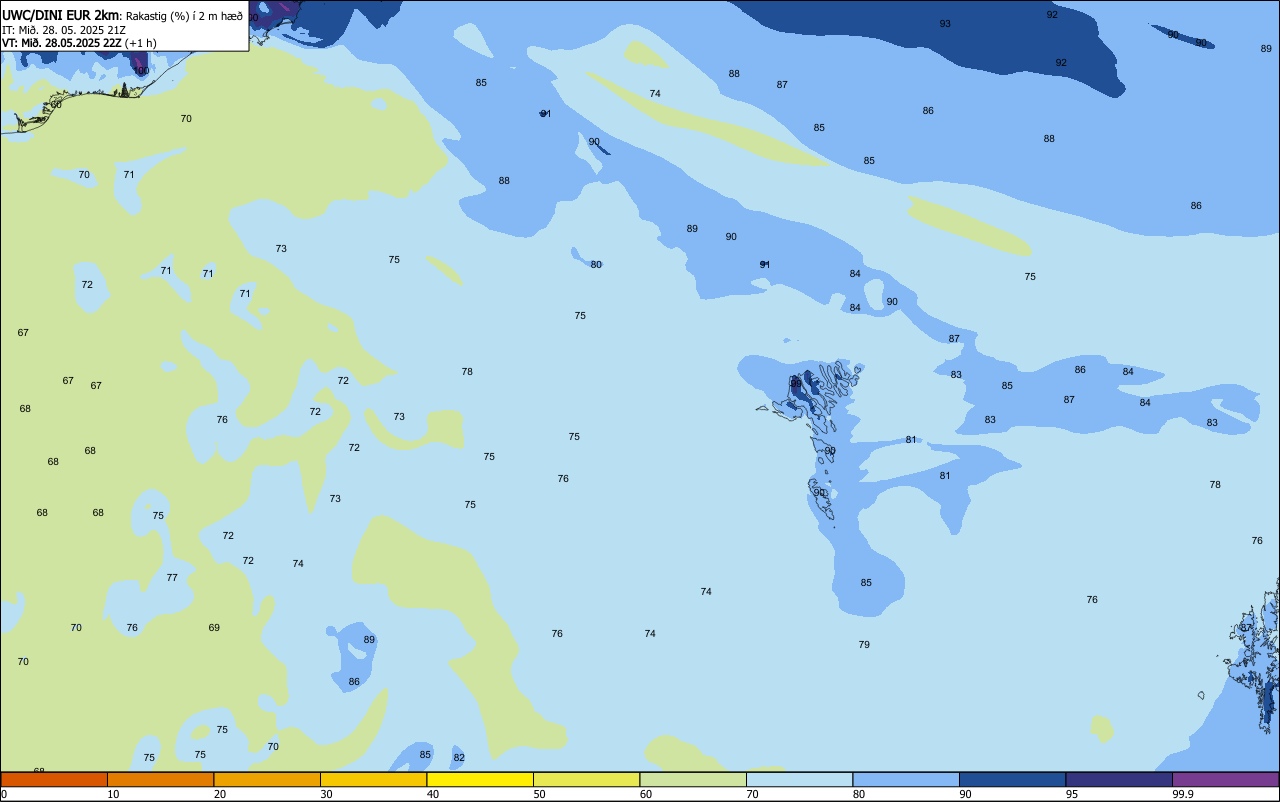
Task: Pick the navy 95–99.9 legend swatch
Action: 1119,779
